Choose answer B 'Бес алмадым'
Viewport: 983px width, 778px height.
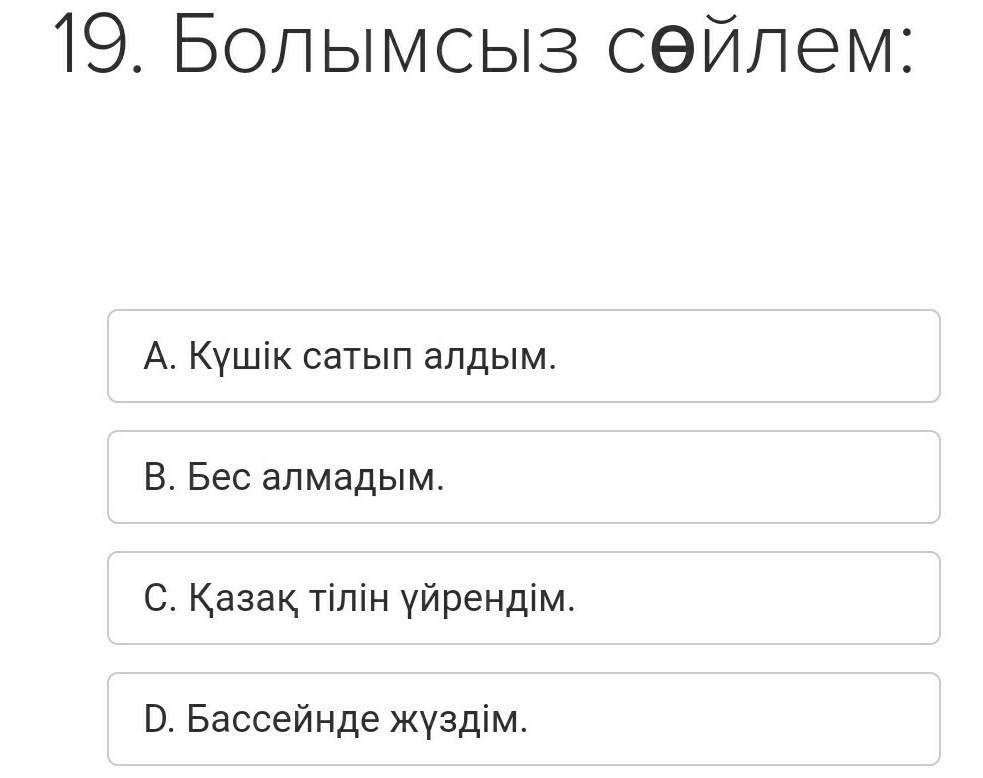(x=523, y=477)
